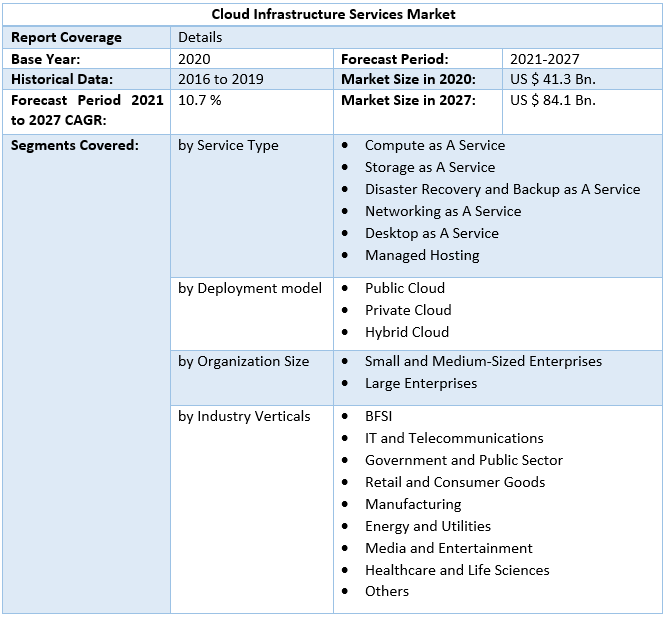The image size is (668, 617).
Task: Click the 'BFSI' list item
Action: 380,416
